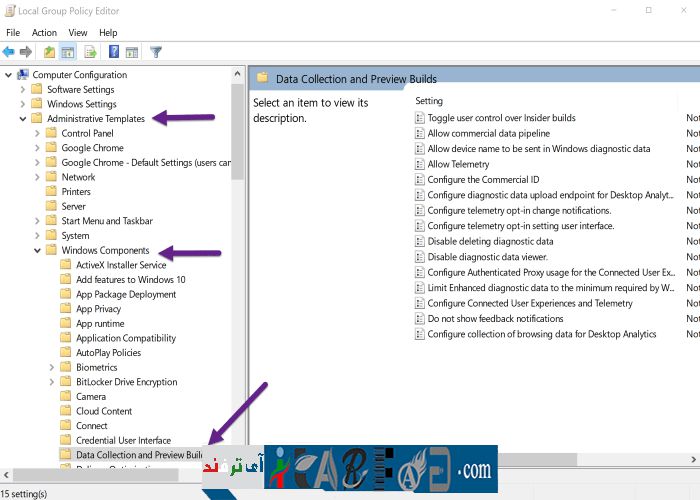The width and height of the screenshot is (700, 500).
Task: Click the console tree vertical scrollbar
Action: pos(238,250)
